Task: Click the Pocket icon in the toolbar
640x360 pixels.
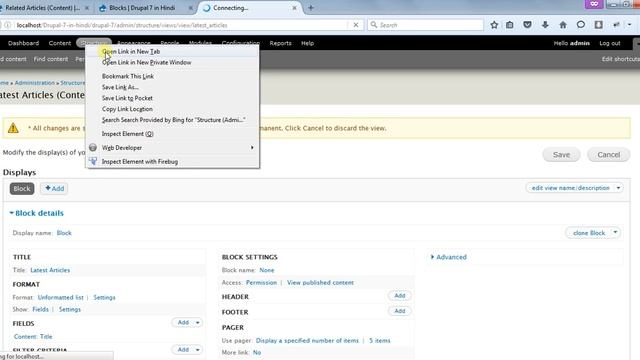Action: 527,25
